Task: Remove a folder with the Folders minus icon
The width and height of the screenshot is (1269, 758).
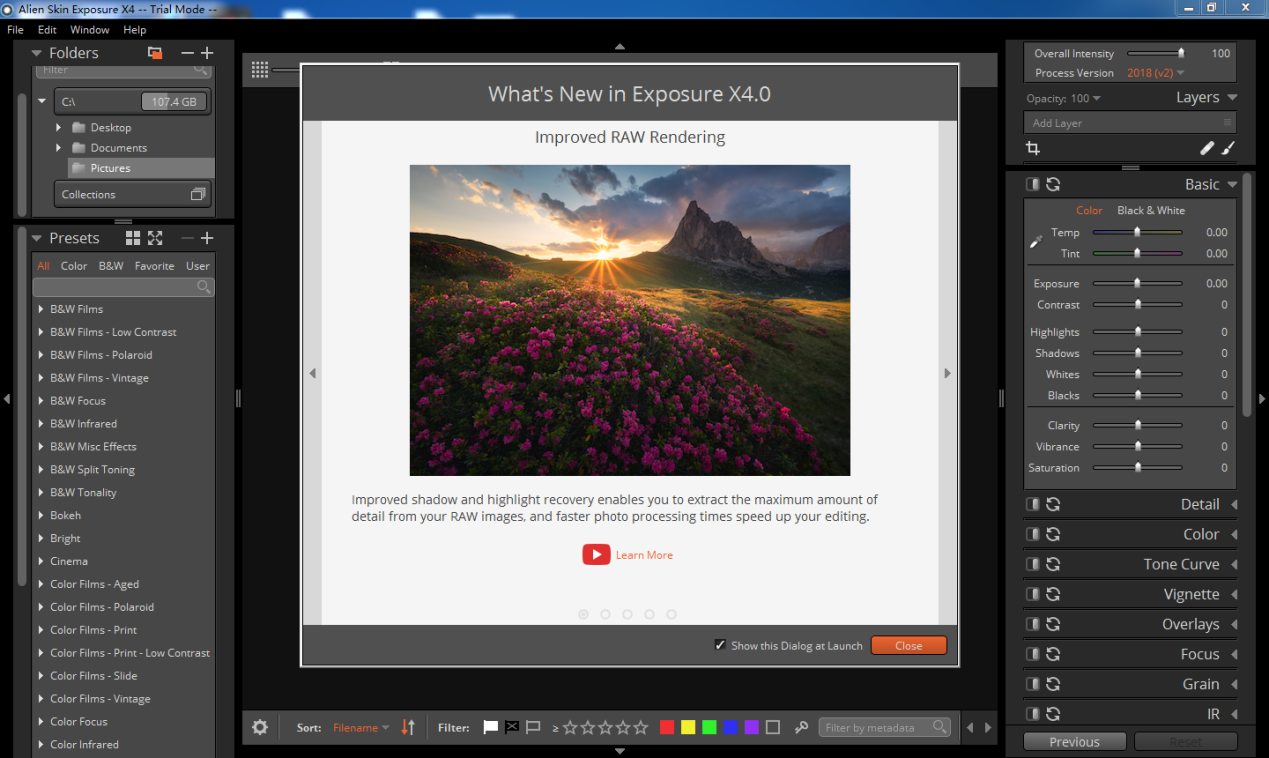Action: [187, 53]
